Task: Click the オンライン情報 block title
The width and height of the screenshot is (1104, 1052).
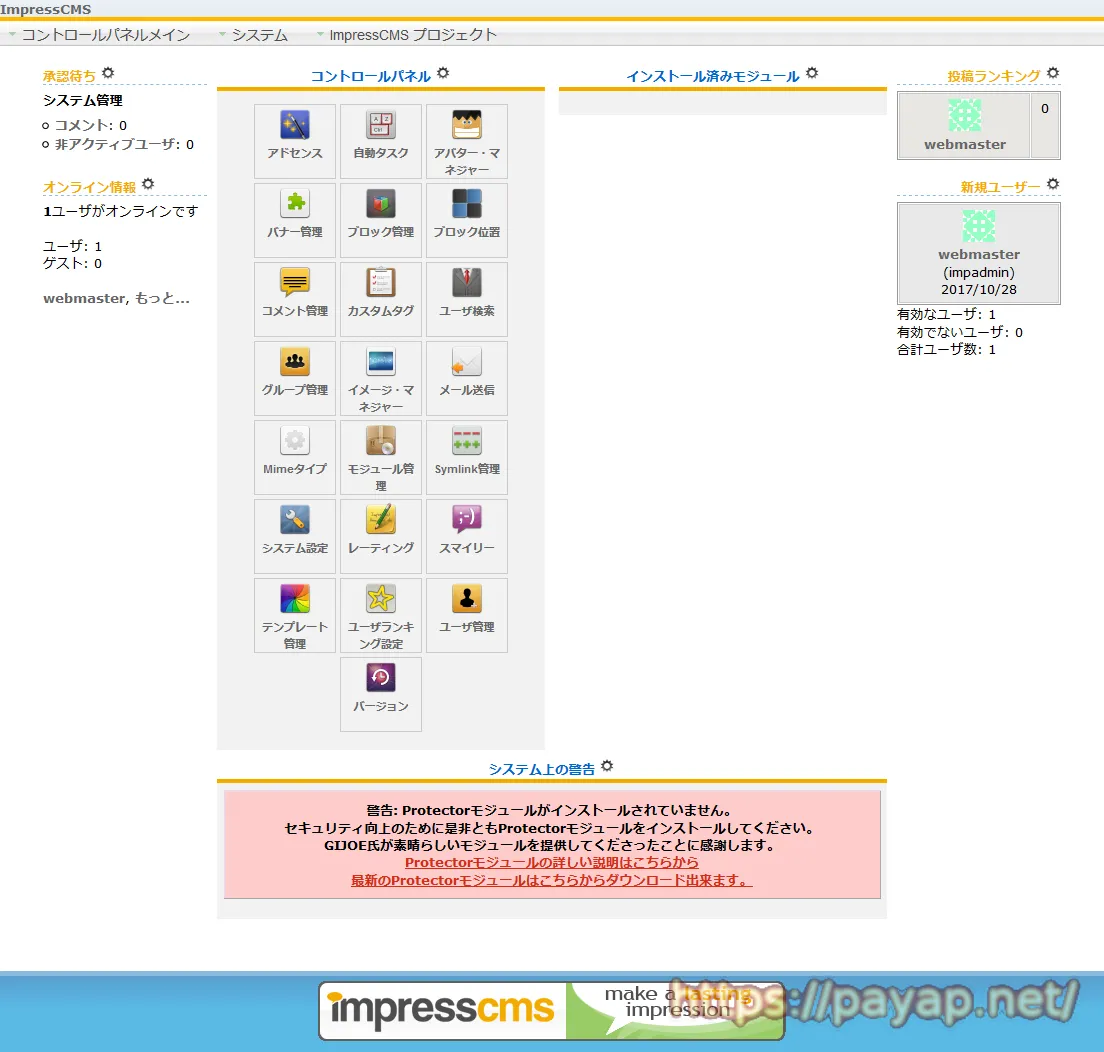Action: point(89,187)
